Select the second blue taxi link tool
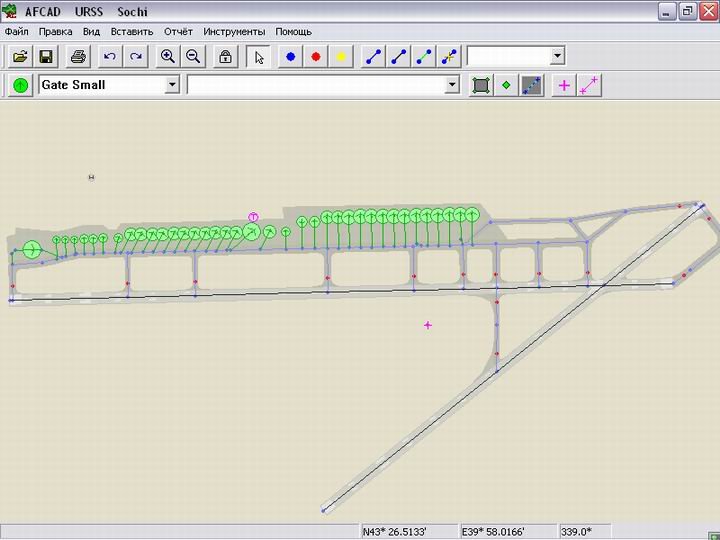 point(398,56)
